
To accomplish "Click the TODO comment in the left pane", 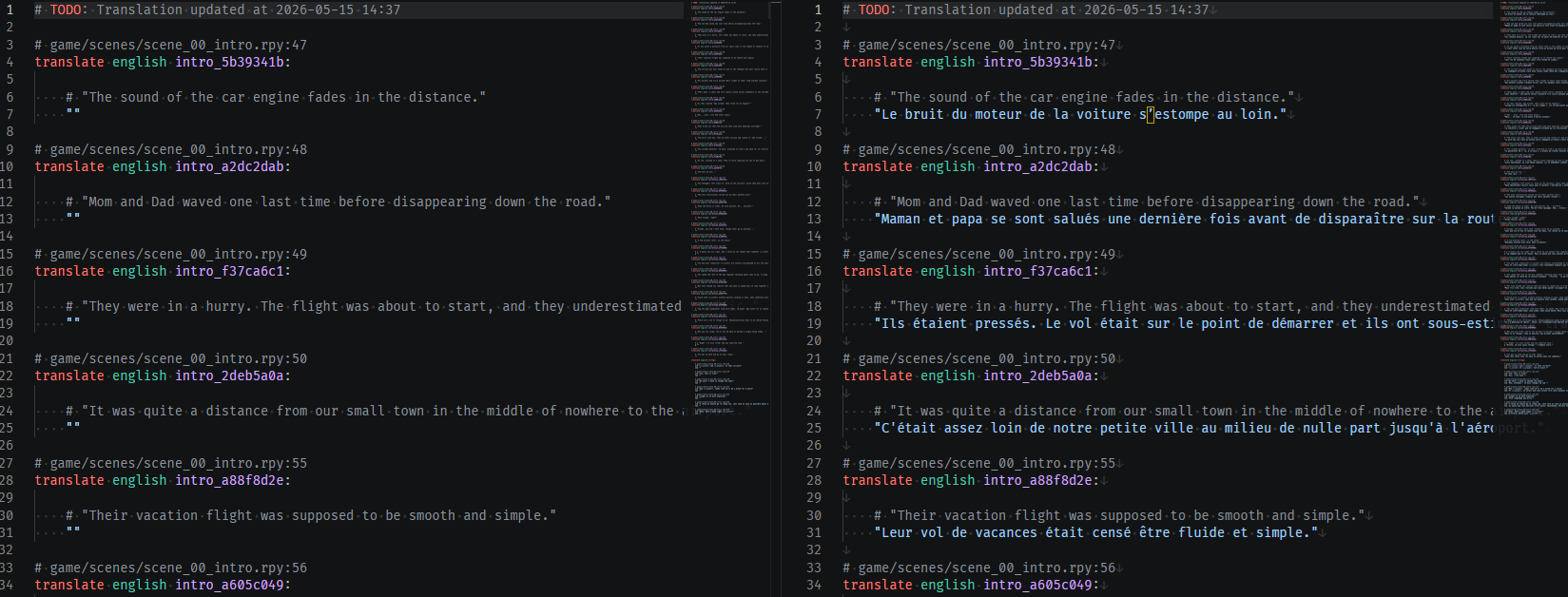I will click(x=217, y=10).
